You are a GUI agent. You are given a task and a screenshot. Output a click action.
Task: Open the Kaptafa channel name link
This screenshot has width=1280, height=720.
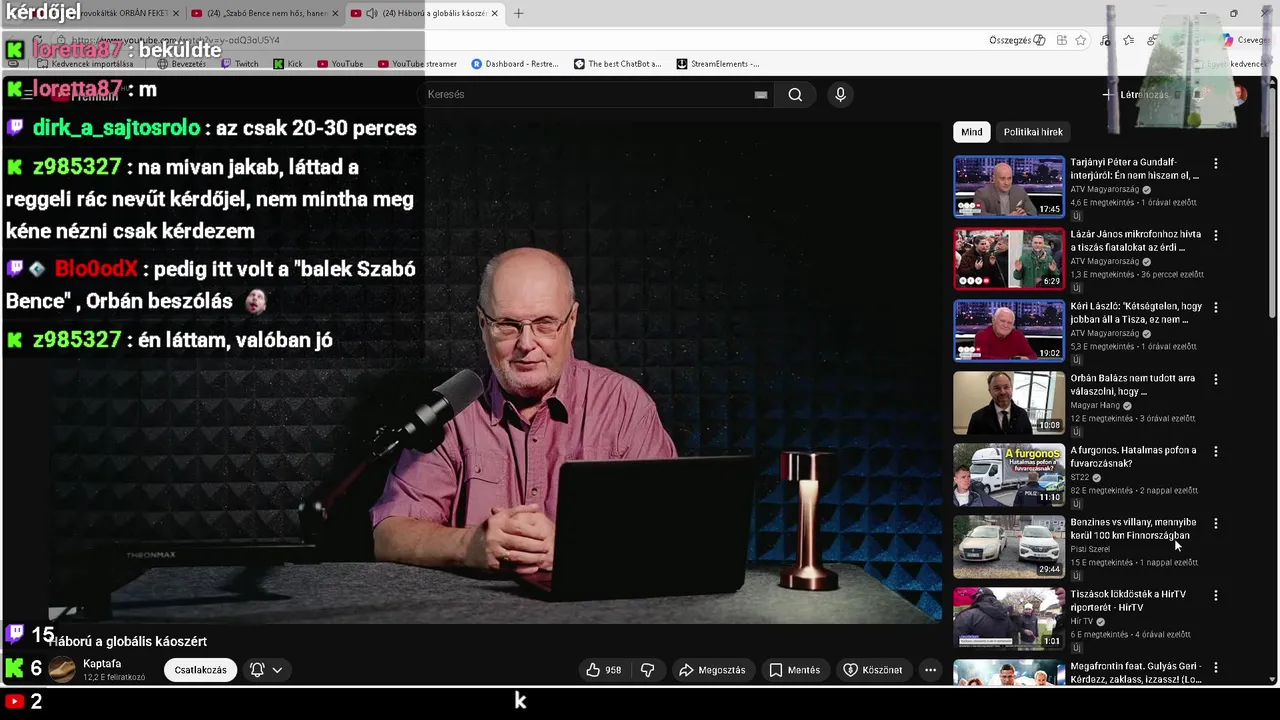click(102, 664)
